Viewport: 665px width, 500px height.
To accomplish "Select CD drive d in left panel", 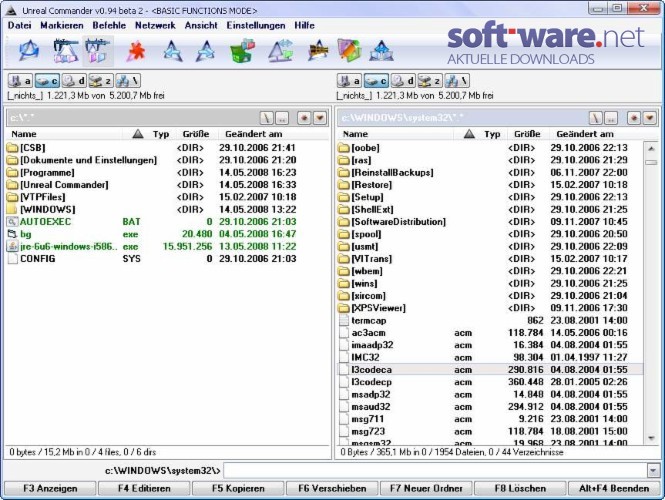I will pos(73,81).
